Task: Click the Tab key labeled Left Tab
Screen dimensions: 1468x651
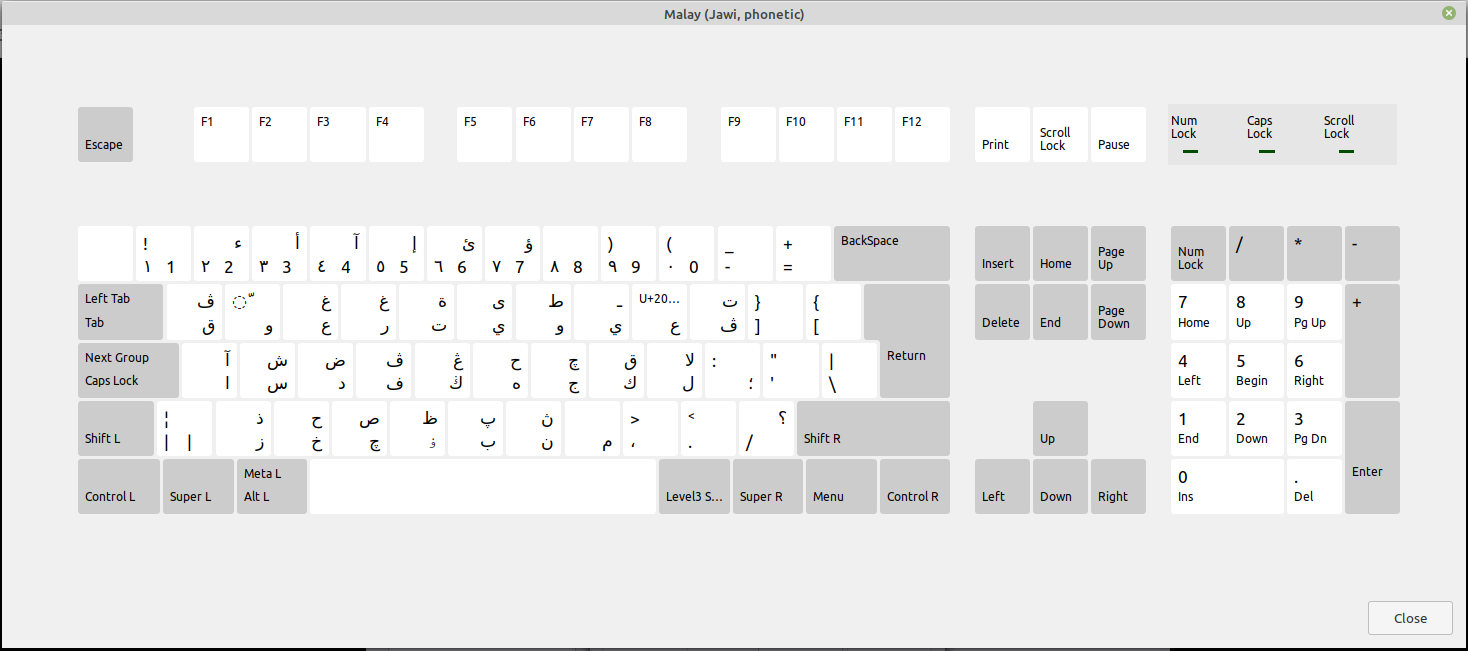Action: tap(120, 311)
